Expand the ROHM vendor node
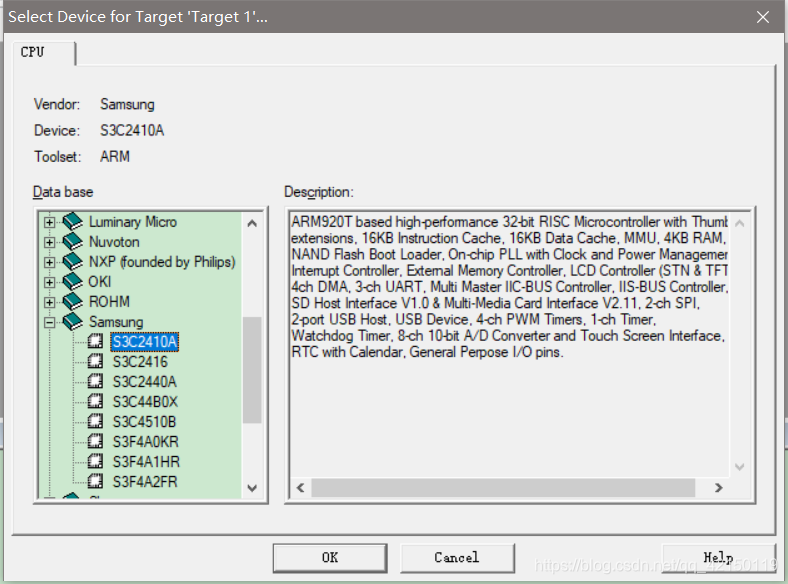Viewport: 788px width, 584px height. pos(49,303)
